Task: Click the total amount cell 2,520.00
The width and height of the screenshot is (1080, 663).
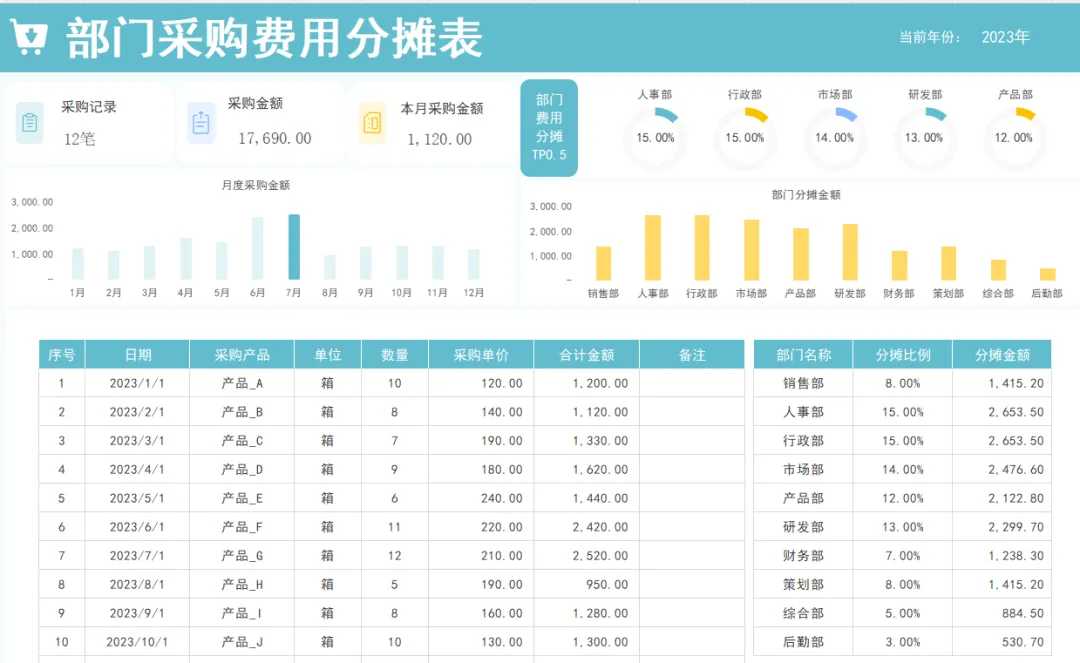Action: (586, 556)
